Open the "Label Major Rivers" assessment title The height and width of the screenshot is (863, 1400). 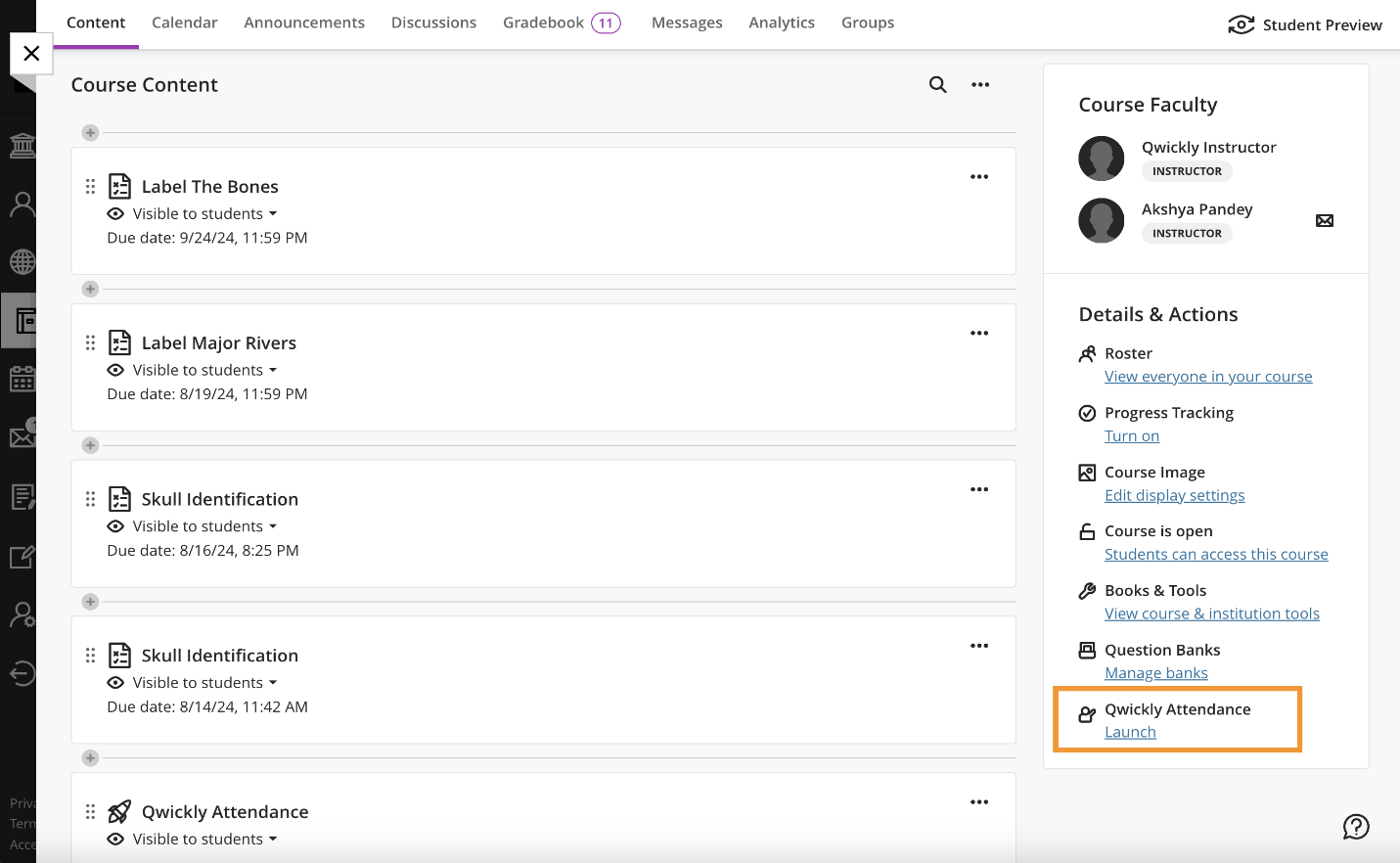[219, 342]
